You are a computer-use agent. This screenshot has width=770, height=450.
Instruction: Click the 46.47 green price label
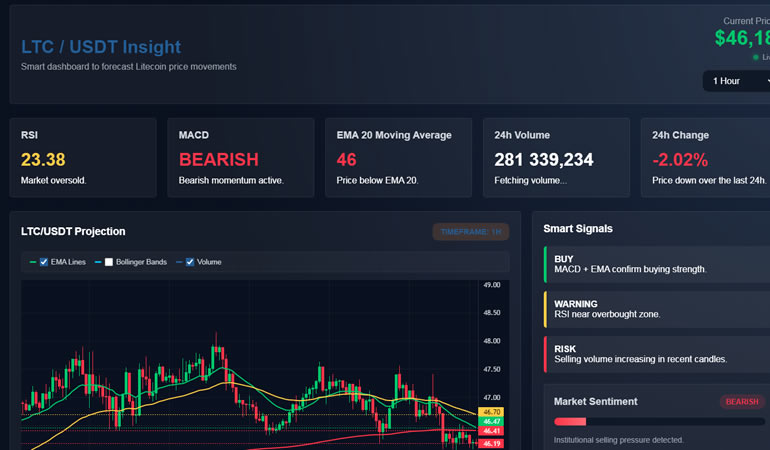(x=491, y=422)
